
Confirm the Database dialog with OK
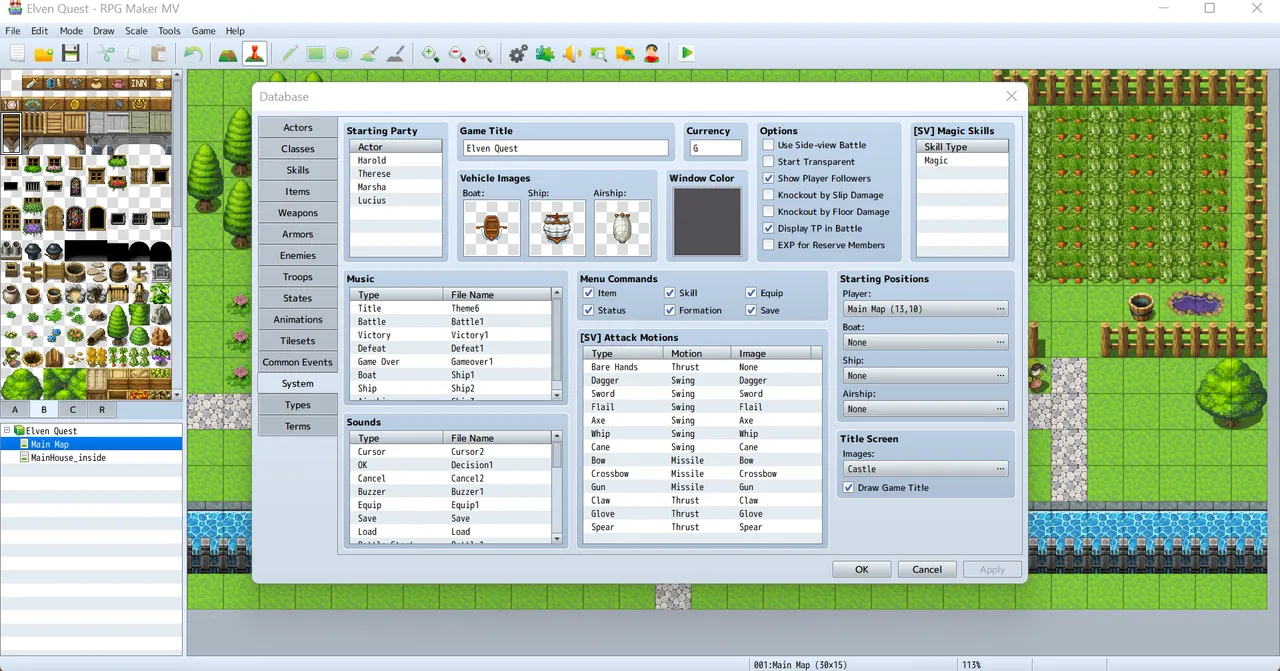pyautogui.click(x=862, y=569)
